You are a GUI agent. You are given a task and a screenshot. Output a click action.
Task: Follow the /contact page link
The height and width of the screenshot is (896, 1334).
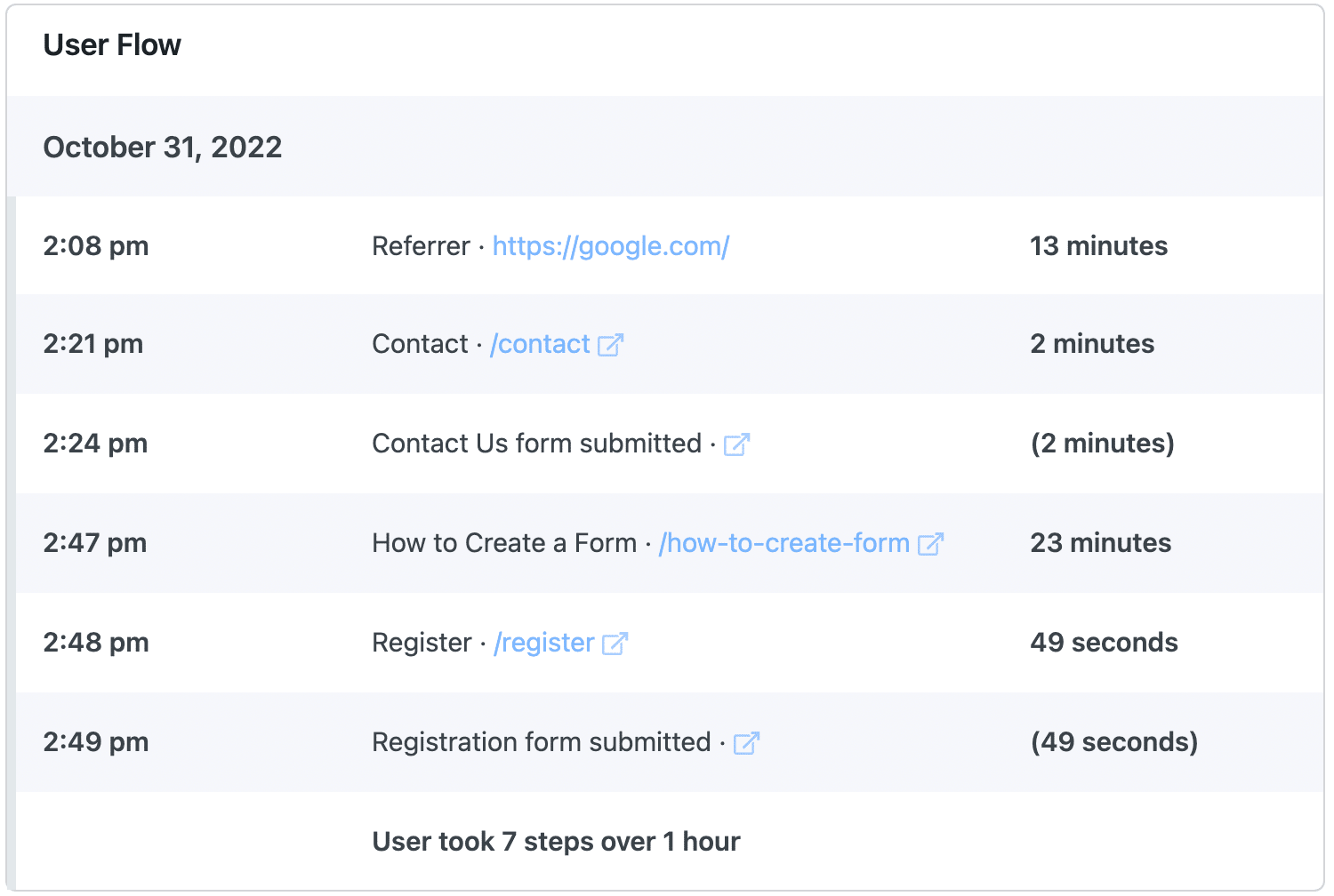coord(540,344)
